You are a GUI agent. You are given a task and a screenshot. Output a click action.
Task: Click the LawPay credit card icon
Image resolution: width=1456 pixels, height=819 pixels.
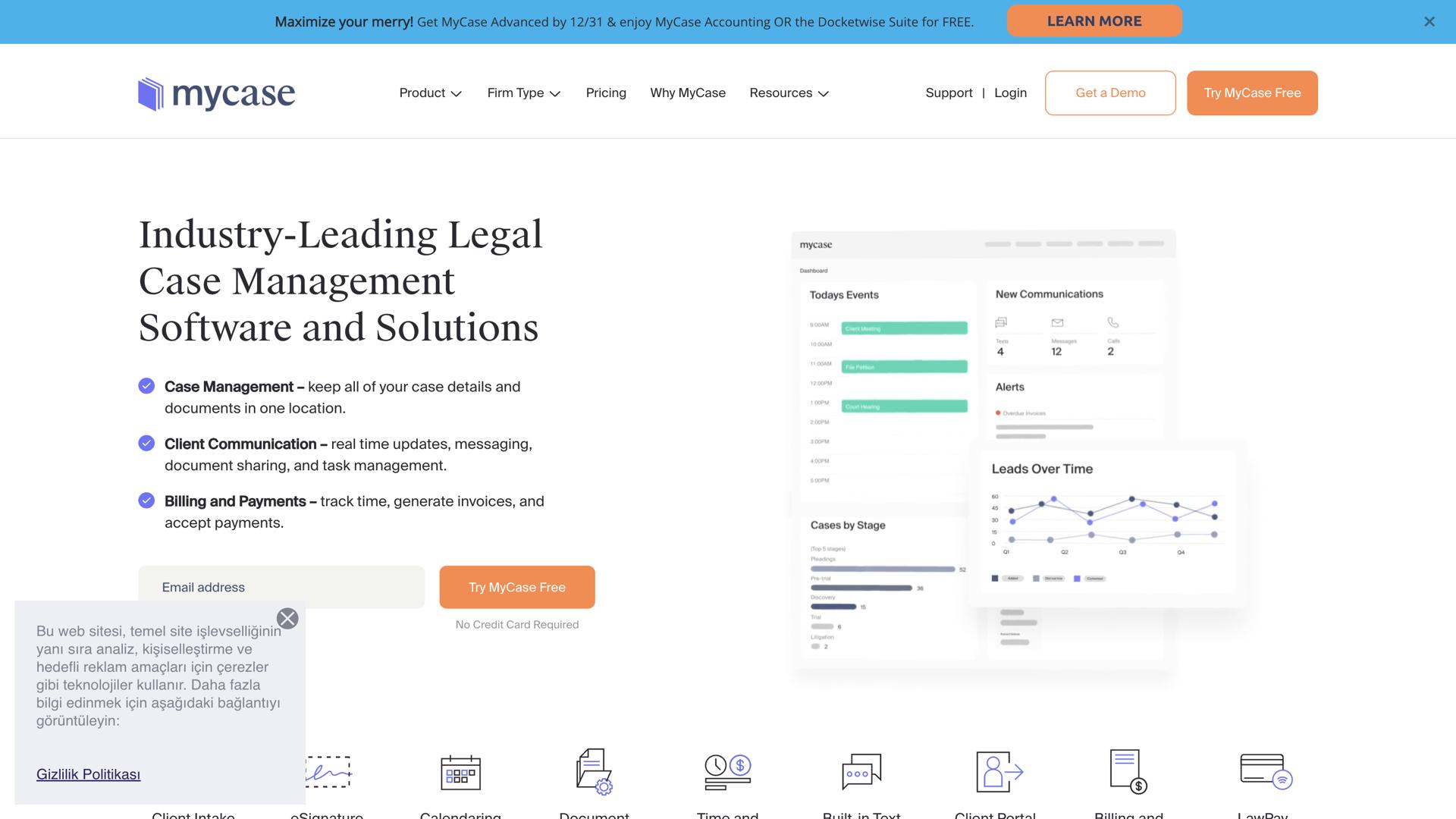point(1265,772)
